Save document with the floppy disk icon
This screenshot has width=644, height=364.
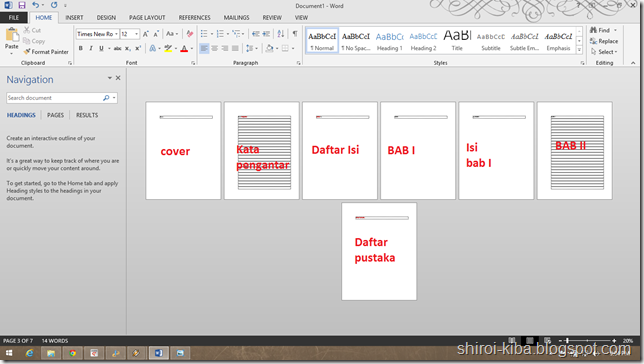click(22, 5)
